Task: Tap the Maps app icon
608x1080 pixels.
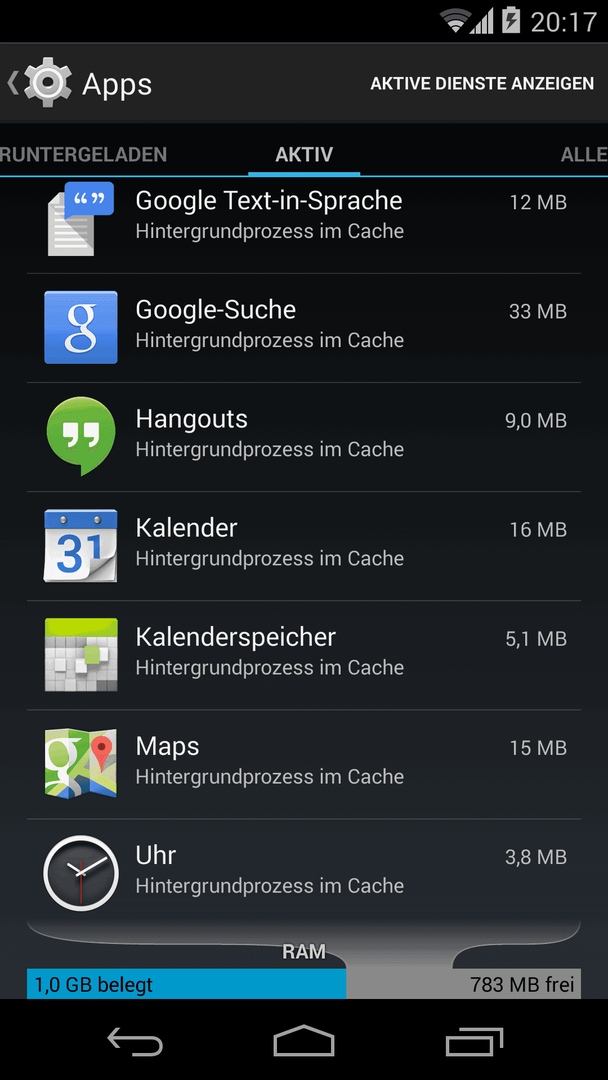Action: [81, 763]
